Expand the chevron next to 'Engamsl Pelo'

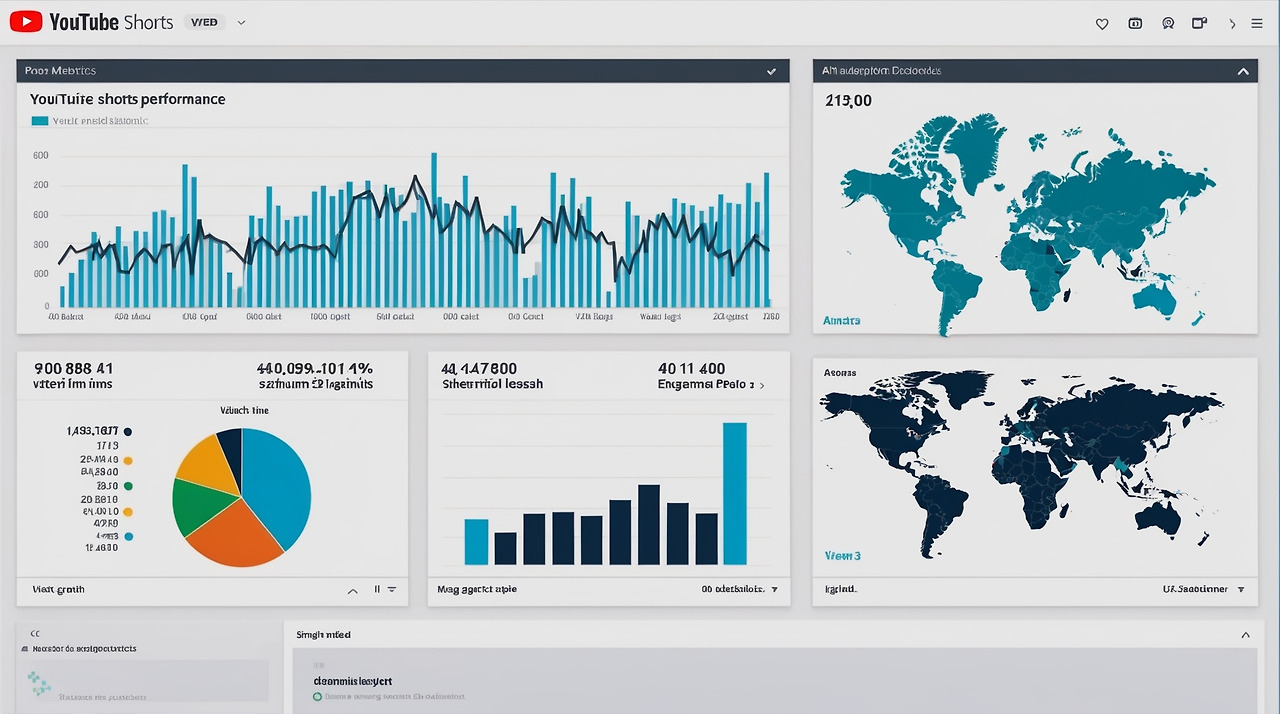(762, 385)
